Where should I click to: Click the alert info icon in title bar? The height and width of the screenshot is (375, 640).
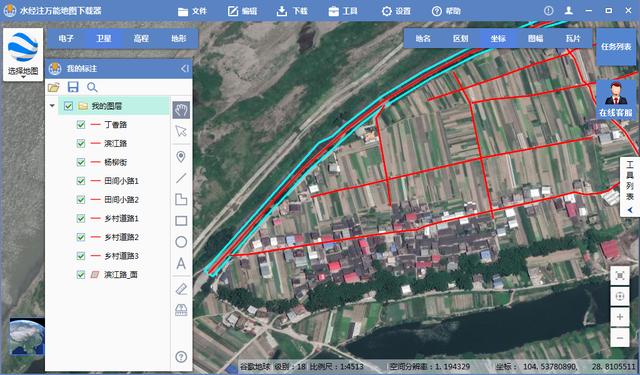(549, 11)
